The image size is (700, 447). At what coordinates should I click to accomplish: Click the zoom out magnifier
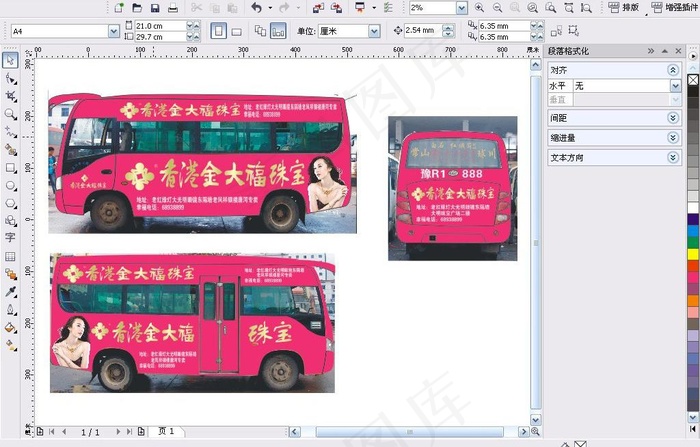[x=497, y=7]
